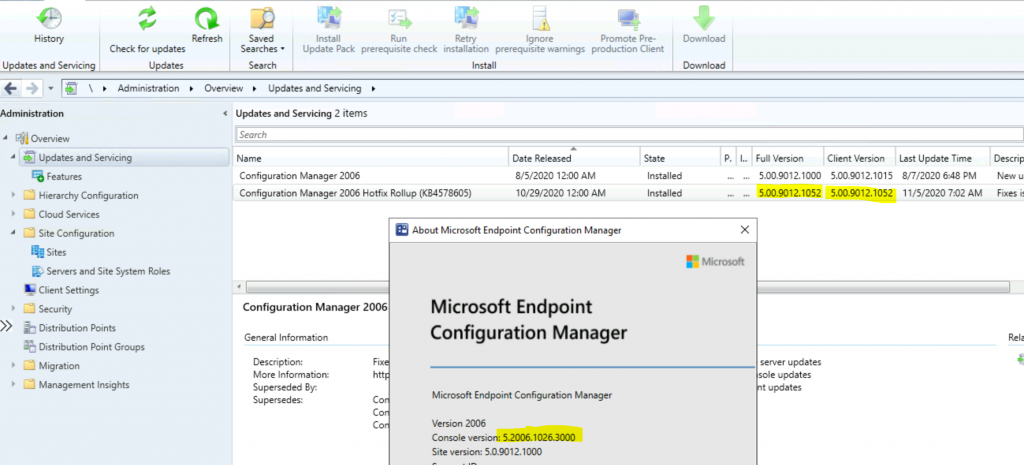This screenshot has height=465, width=1024.
Task: Click Ignore prerequisite warnings icon
Action: click(540, 18)
